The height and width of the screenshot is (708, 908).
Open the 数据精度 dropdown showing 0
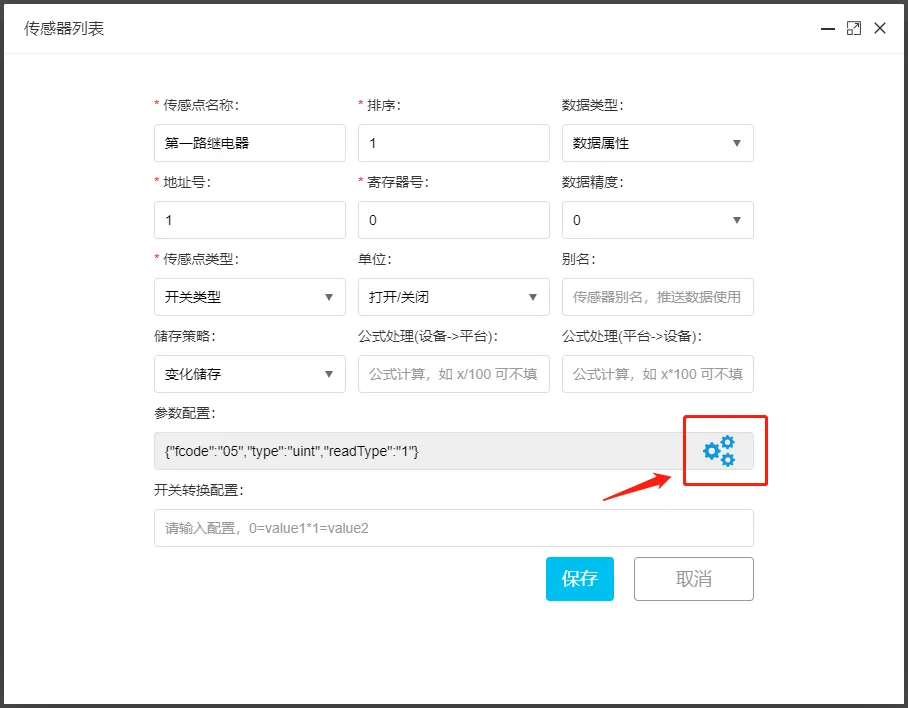pos(657,220)
